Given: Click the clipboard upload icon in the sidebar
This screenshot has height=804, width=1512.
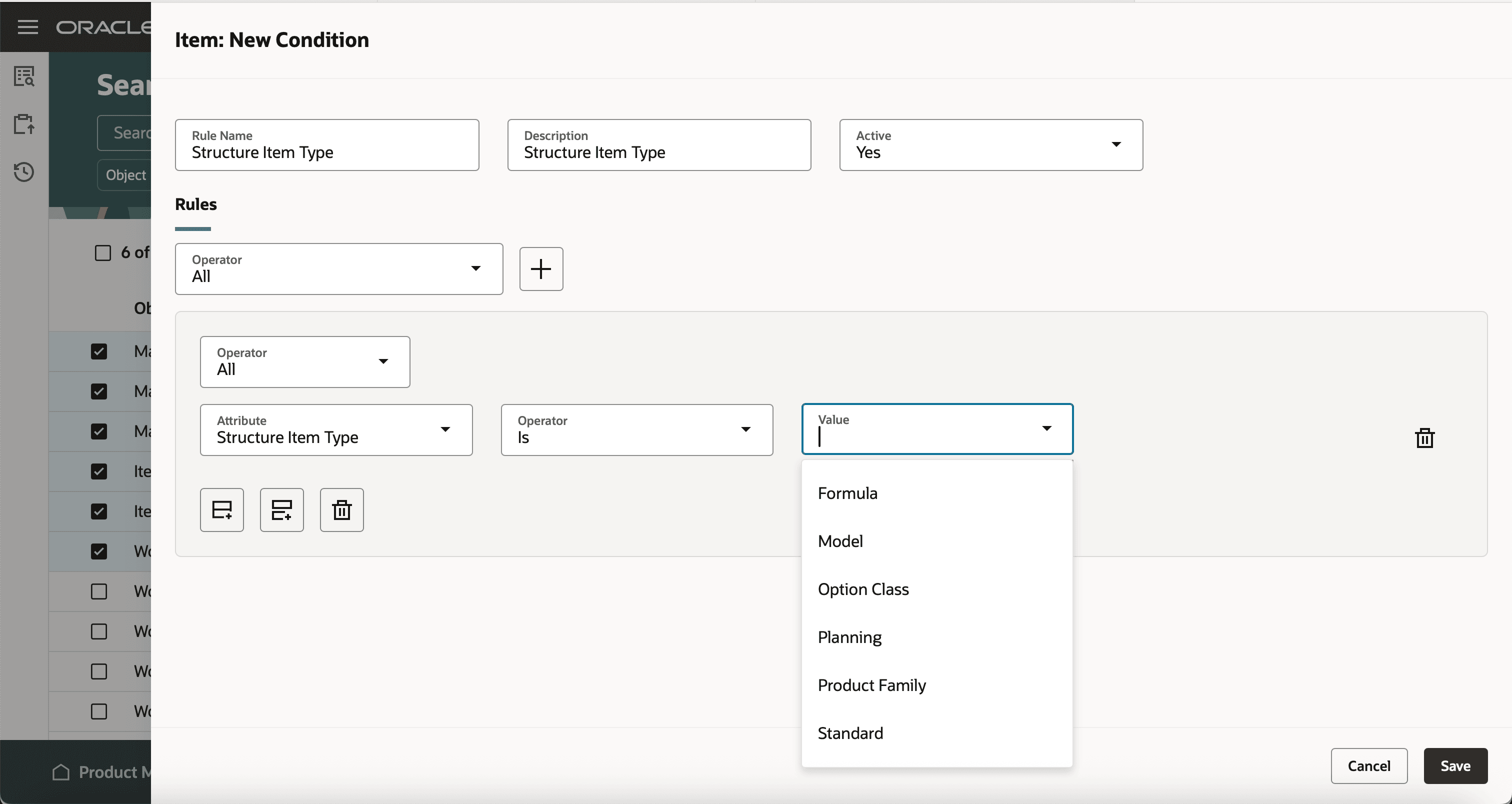Looking at the screenshot, I should [23, 124].
